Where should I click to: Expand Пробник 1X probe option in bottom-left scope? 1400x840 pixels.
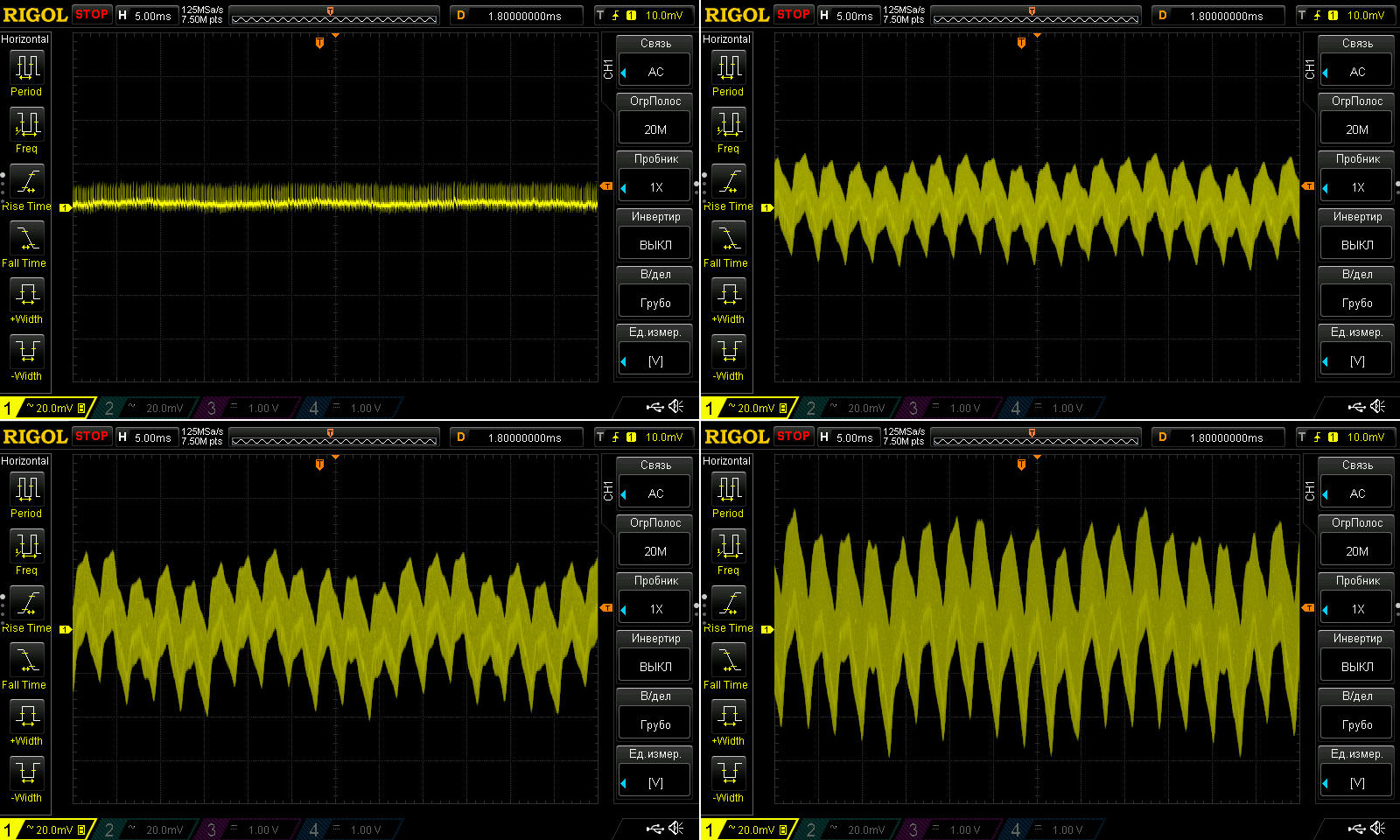point(655,609)
